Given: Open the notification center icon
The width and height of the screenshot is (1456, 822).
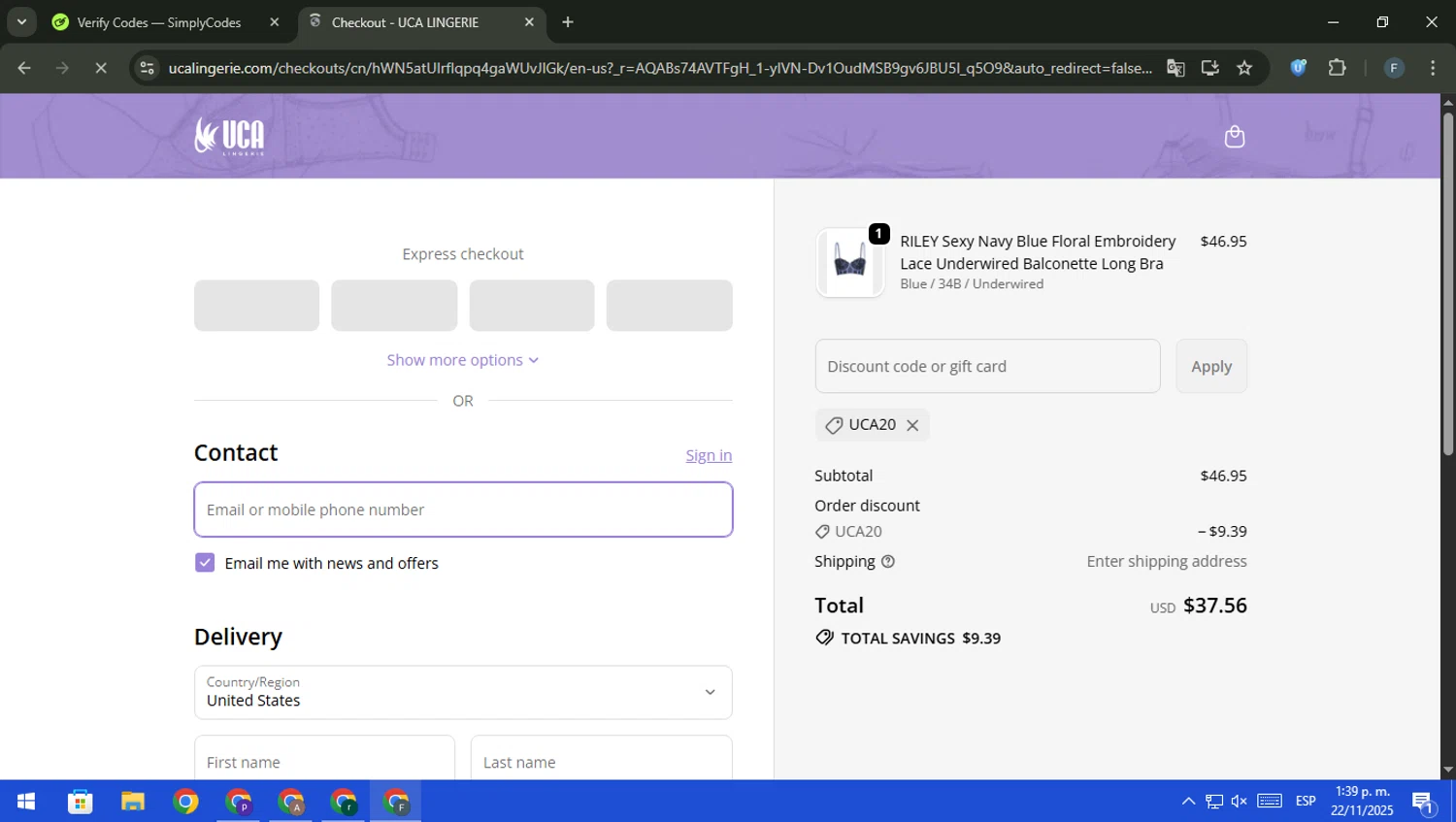Looking at the screenshot, I should point(1423,802).
